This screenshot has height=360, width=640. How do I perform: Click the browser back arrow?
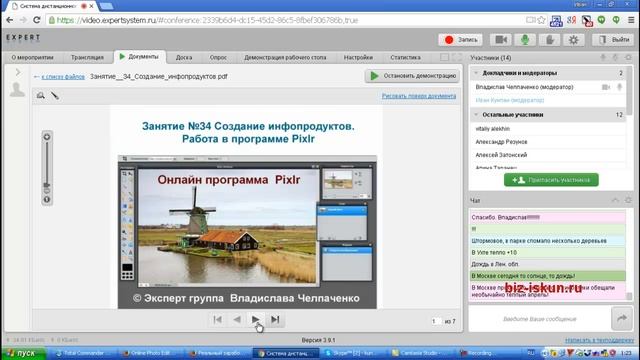pyautogui.click(x=9, y=20)
